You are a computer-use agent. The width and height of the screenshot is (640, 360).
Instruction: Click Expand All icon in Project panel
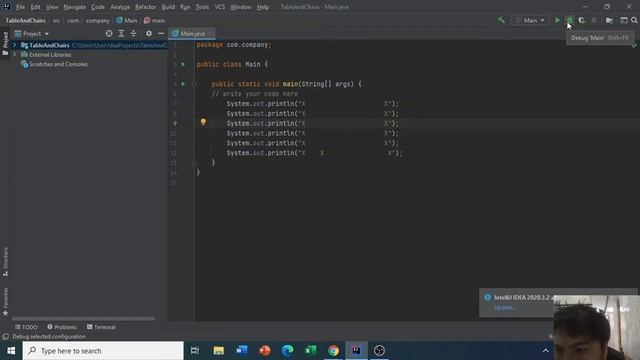click(x=121, y=33)
